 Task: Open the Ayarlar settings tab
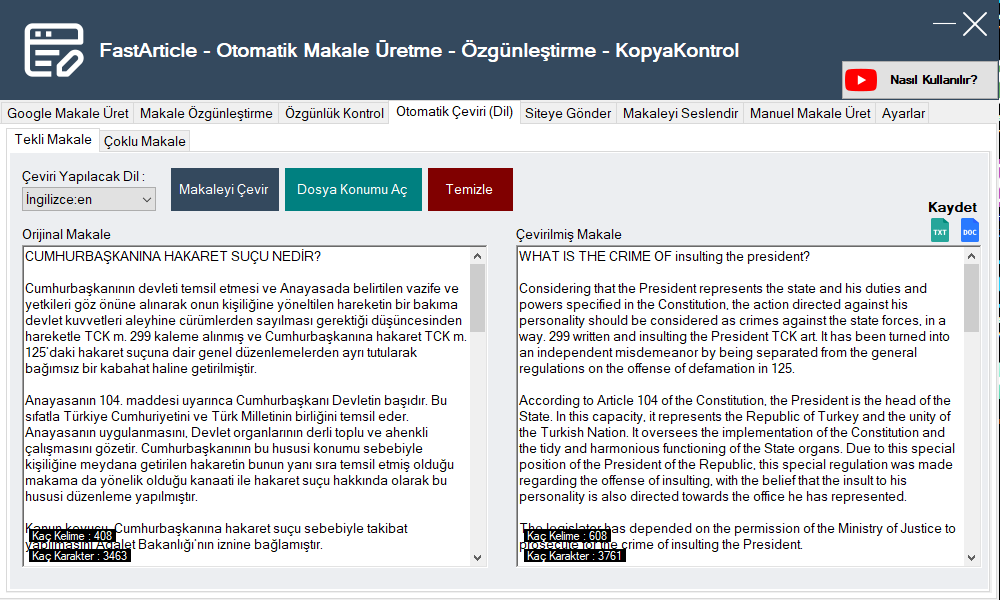(903, 113)
